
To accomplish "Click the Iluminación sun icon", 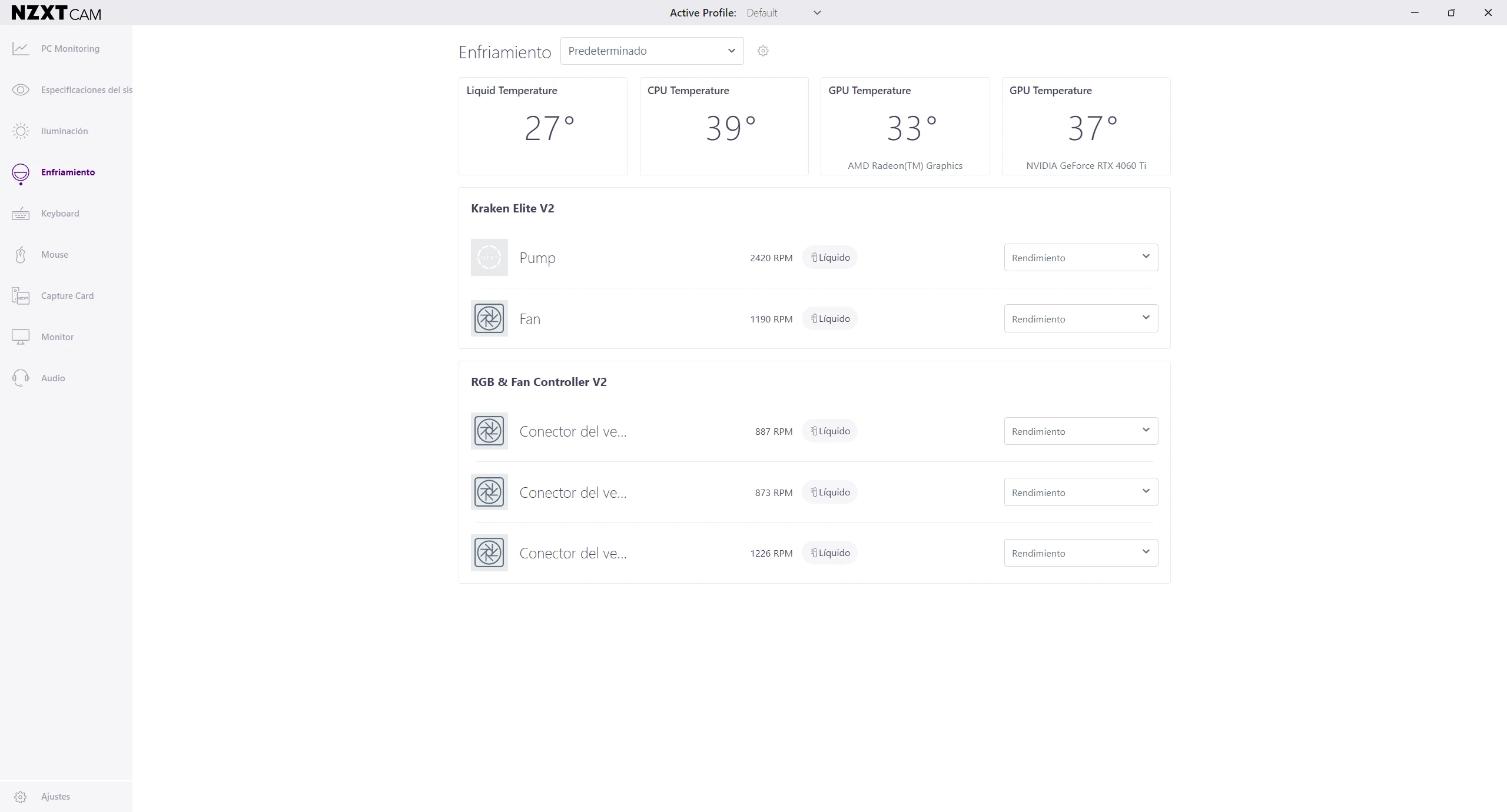I will pyautogui.click(x=21, y=131).
